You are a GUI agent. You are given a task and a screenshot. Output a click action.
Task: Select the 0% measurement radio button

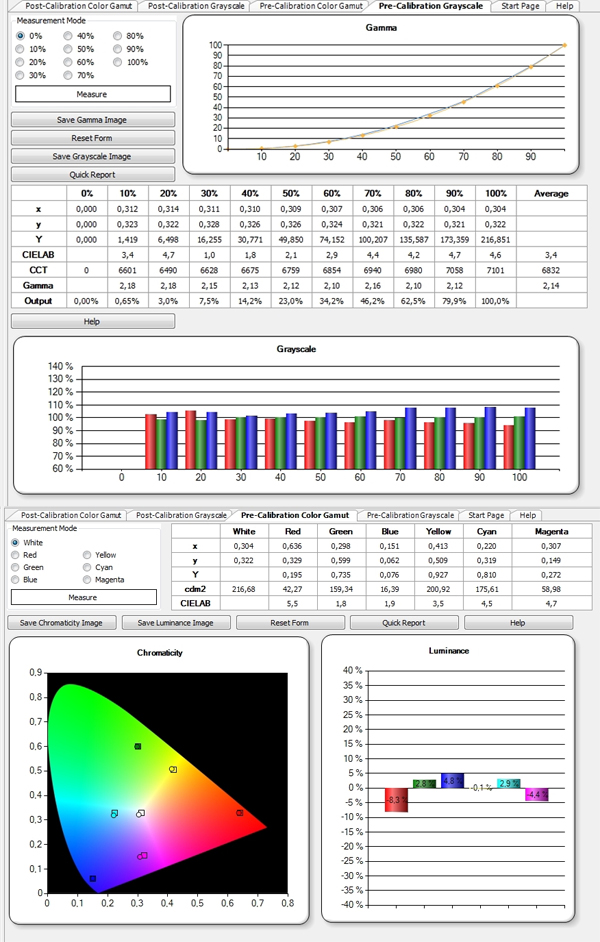coord(20,36)
